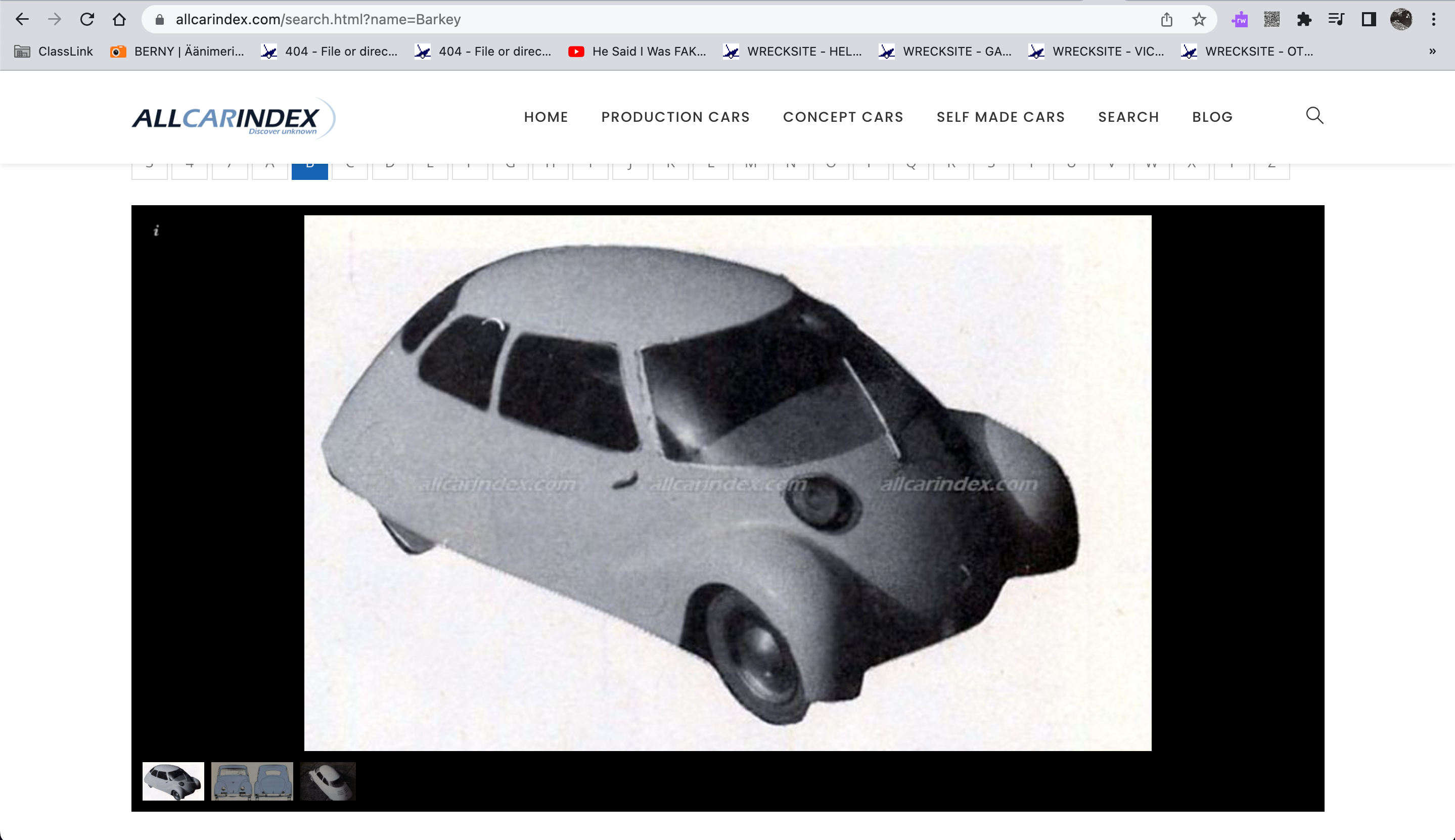Expand the hidden bookmarks overflow chevron

(1432, 52)
